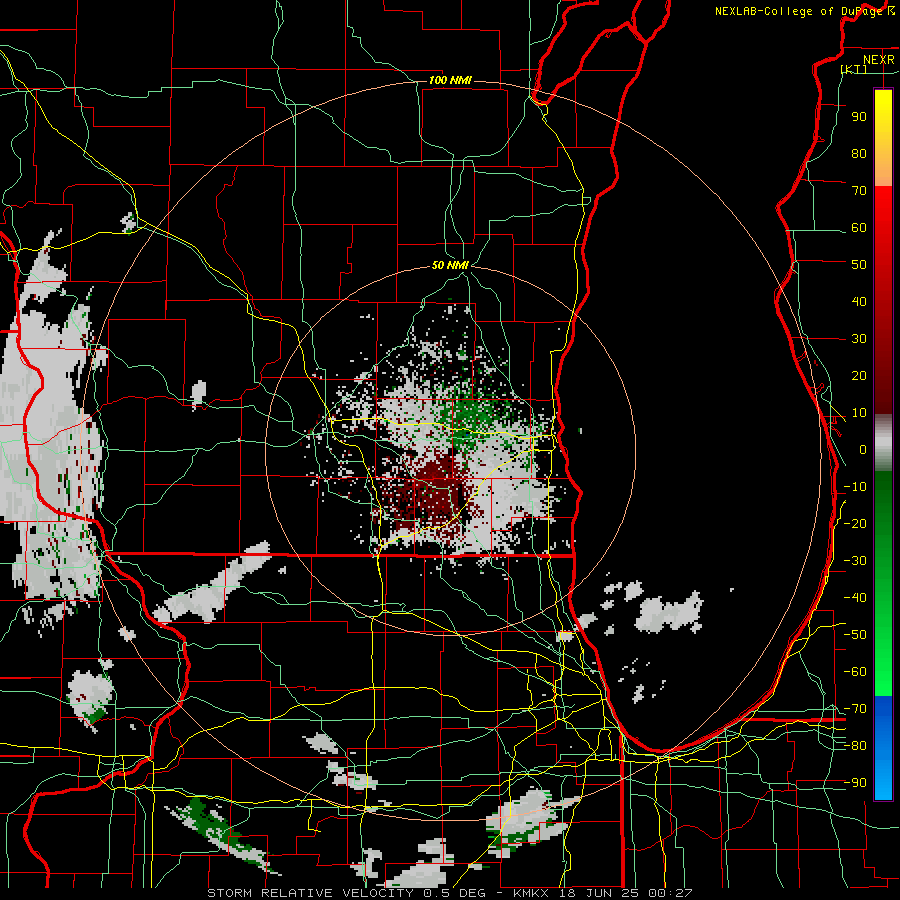900x900 pixels.
Task: Click the 80 value on the velocity scale
Action: tap(859, 153)
